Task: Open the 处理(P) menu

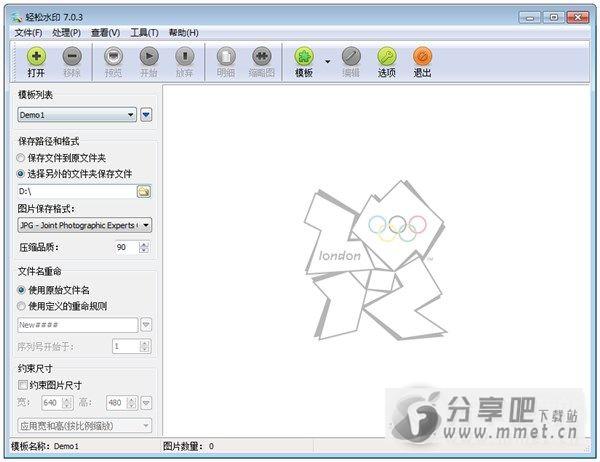Action: (x=67, y=33)
